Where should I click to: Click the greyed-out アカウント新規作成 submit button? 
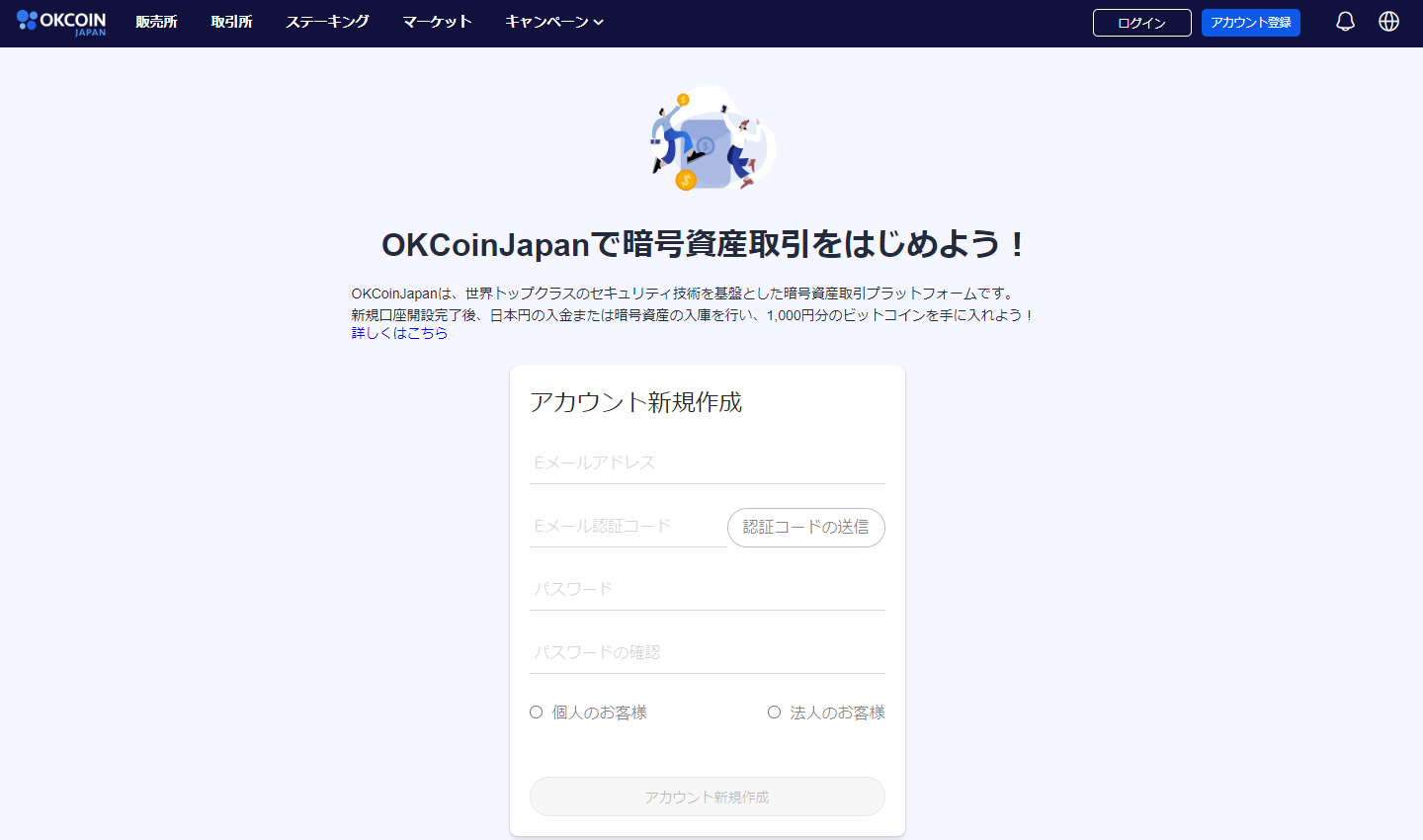[x=707, y=797]
